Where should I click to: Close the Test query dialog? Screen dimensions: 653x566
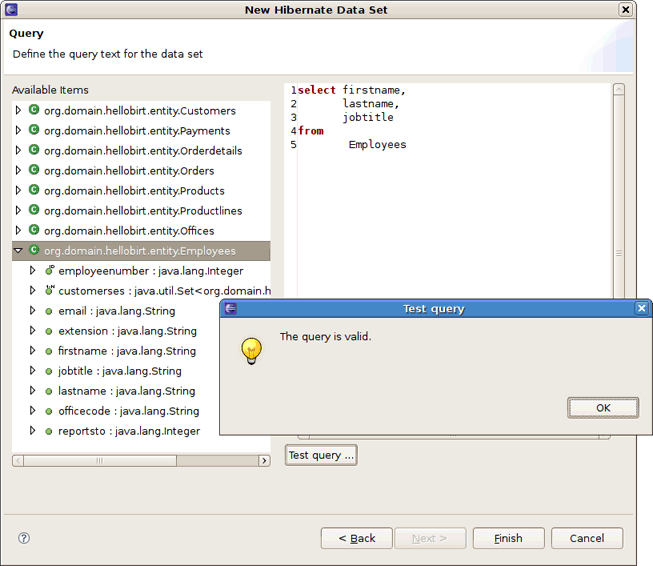coord(641,308)
